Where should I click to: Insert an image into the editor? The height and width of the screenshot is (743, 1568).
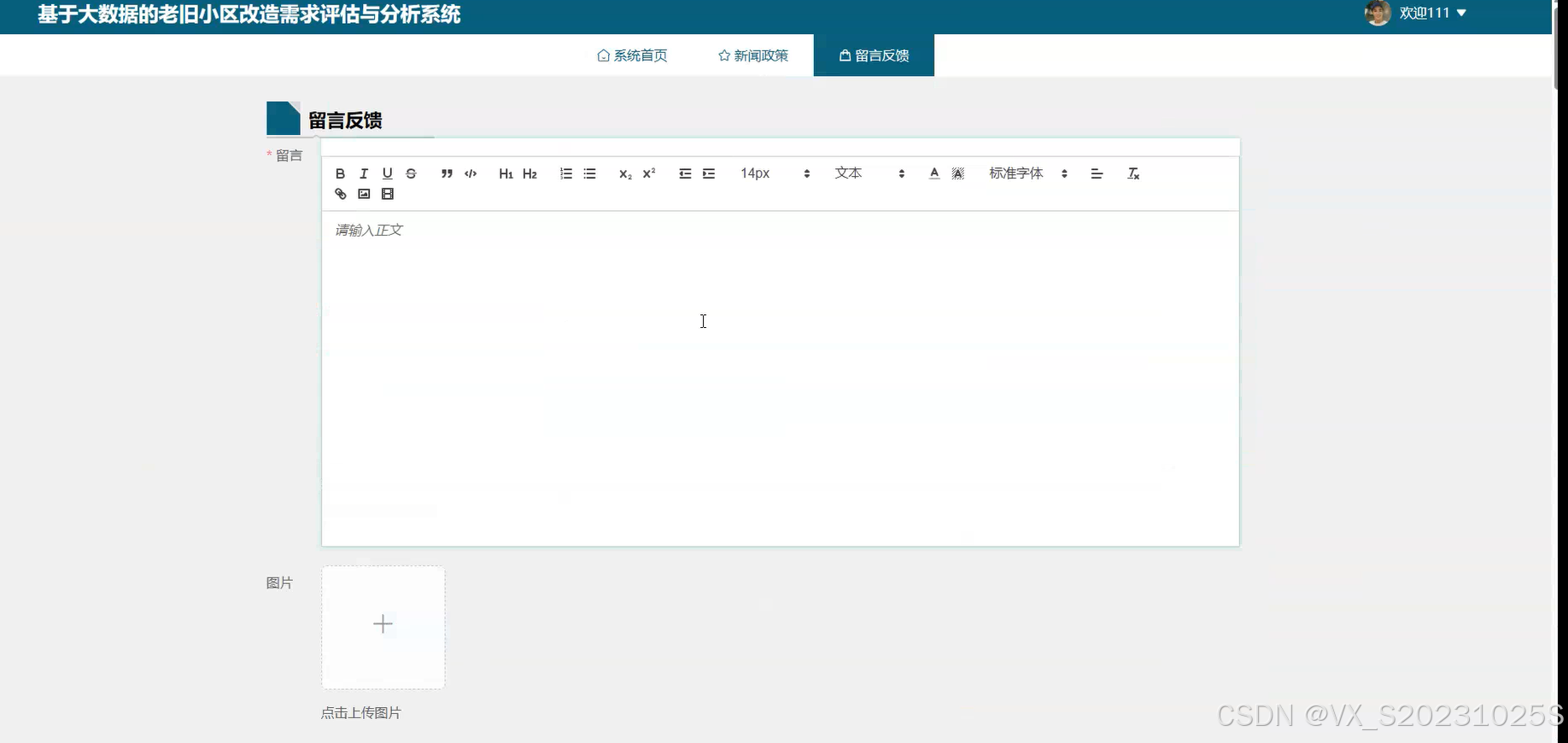pyautogui.click(x=364, y=194)
